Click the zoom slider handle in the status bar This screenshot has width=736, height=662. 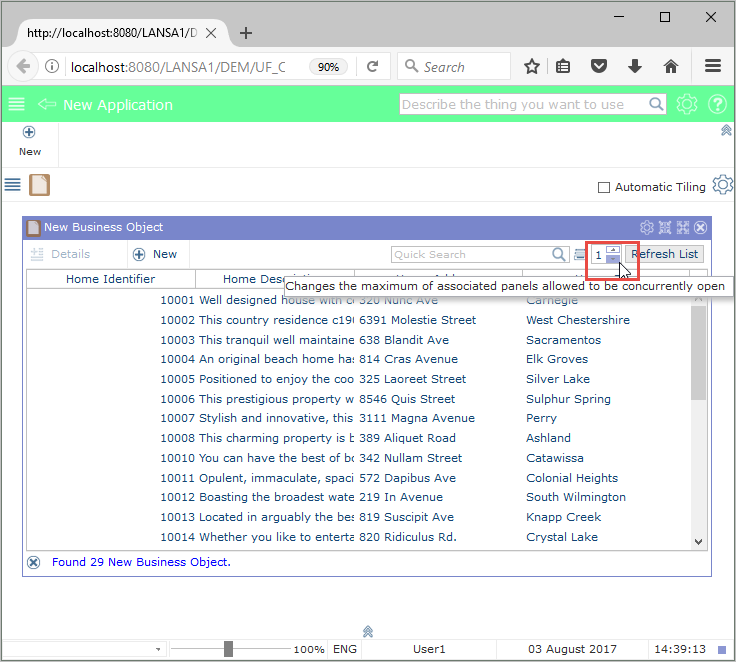(228, 649)
